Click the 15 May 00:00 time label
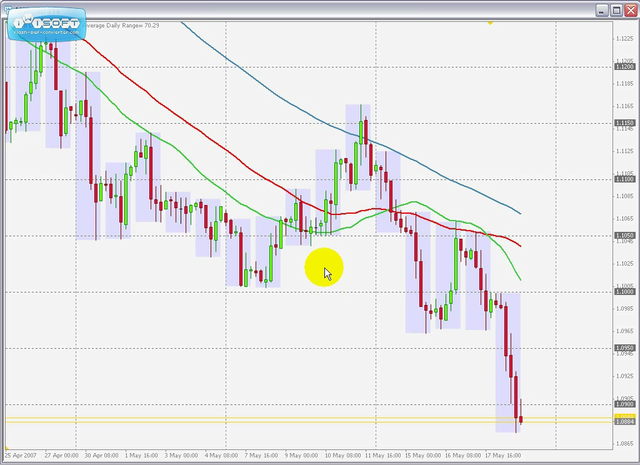Viewport: 640px width, 465px height. (423, 455)
